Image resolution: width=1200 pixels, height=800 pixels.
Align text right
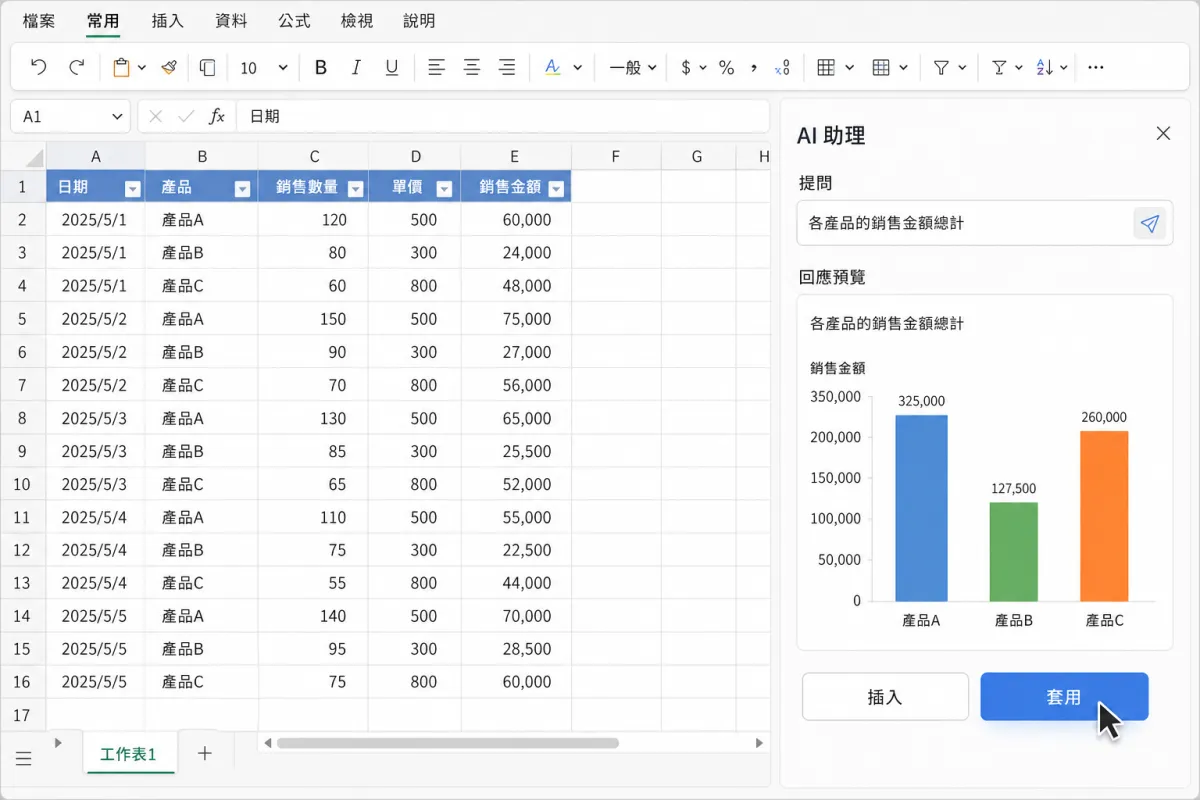click(507, 67)
